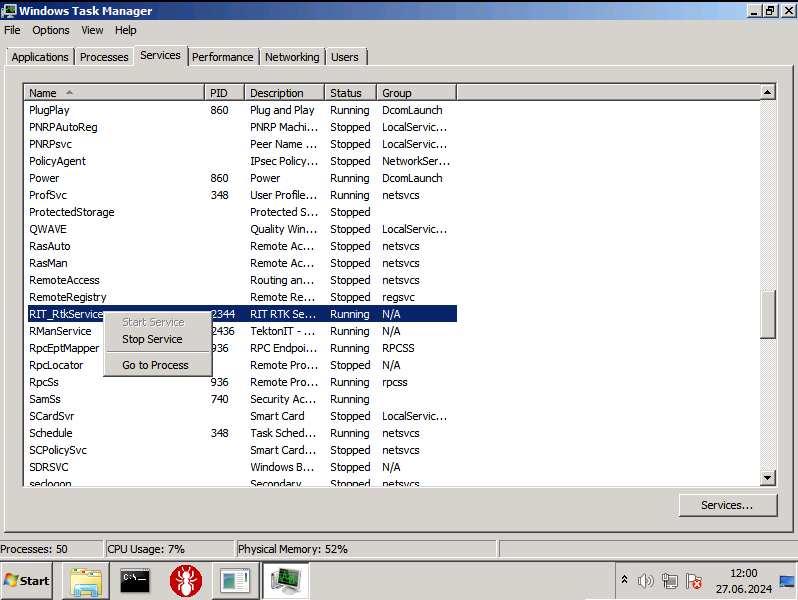Sort services by the Status column header
Image resolution: width=798 pixels, height=600 pixels.
coord(349,93)
